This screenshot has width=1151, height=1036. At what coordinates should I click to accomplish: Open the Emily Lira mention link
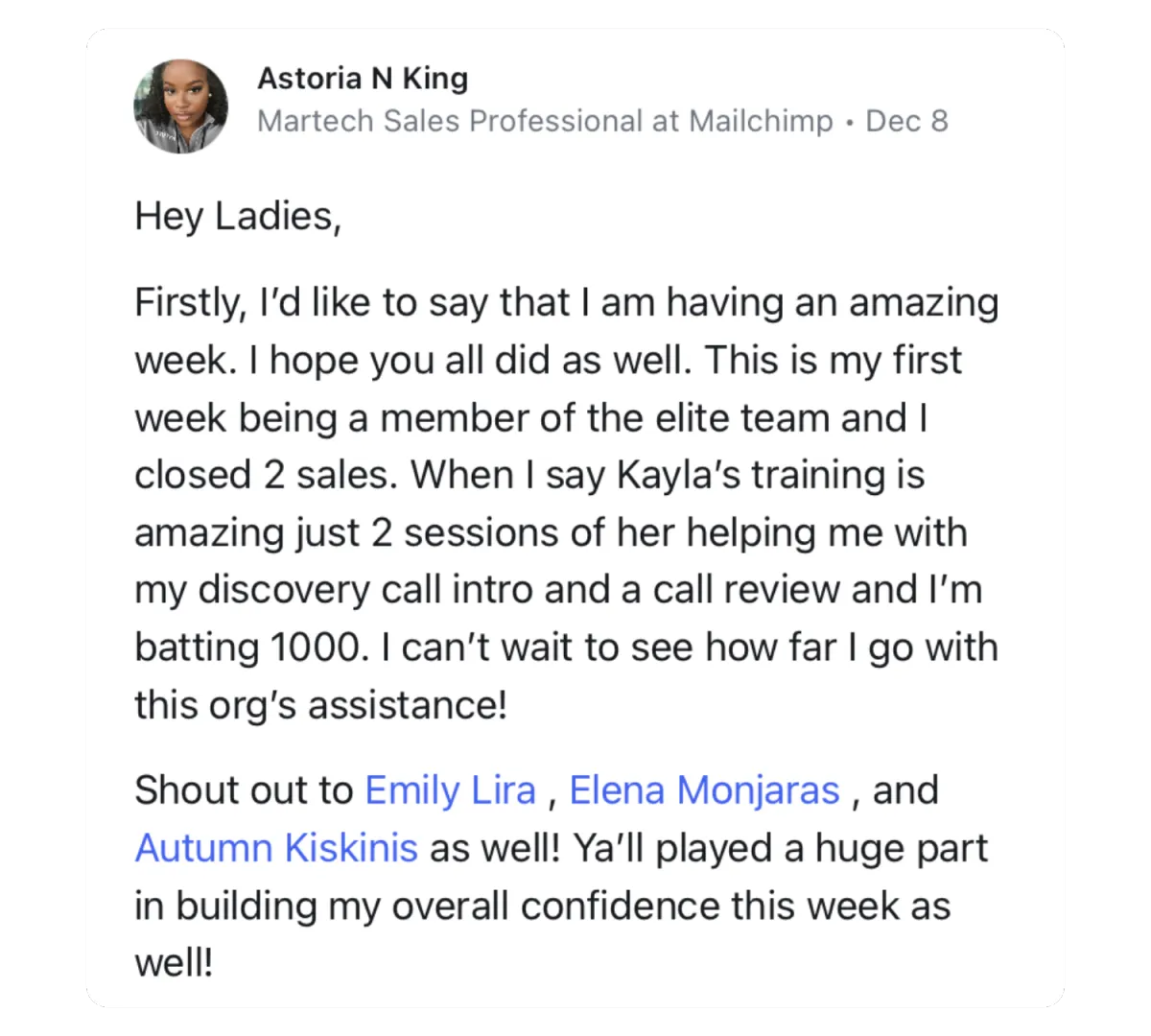[450, 790]
